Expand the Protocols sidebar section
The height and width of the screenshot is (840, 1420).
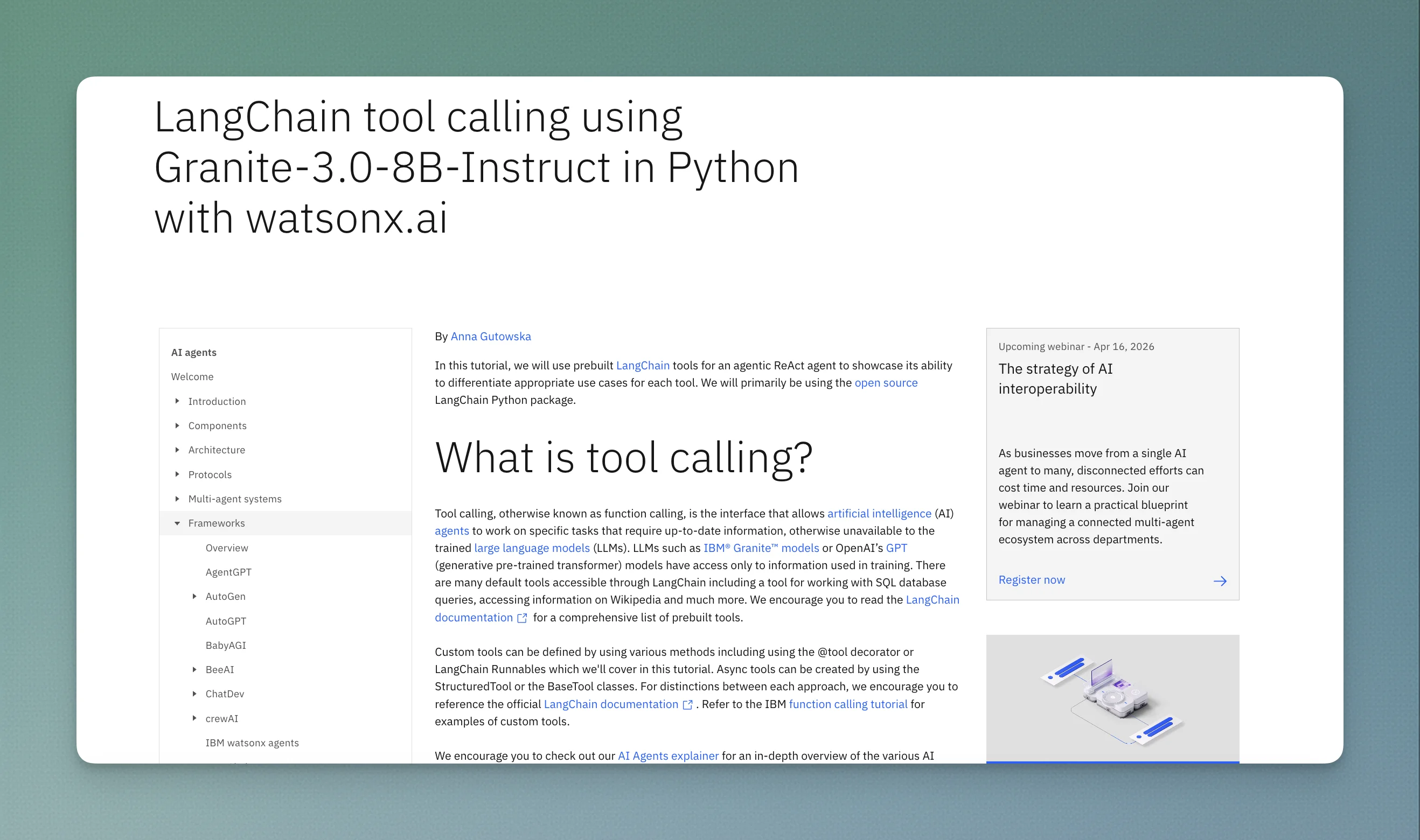click(177, 474)
